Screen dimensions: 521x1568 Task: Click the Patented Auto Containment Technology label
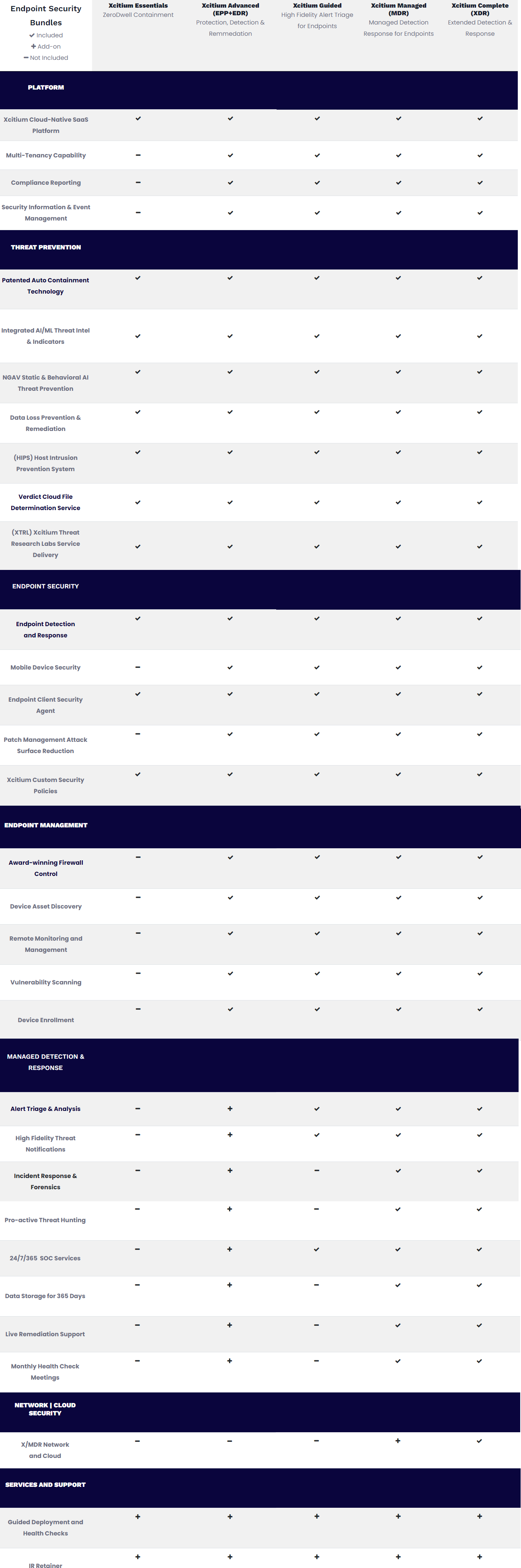(46, 286)
